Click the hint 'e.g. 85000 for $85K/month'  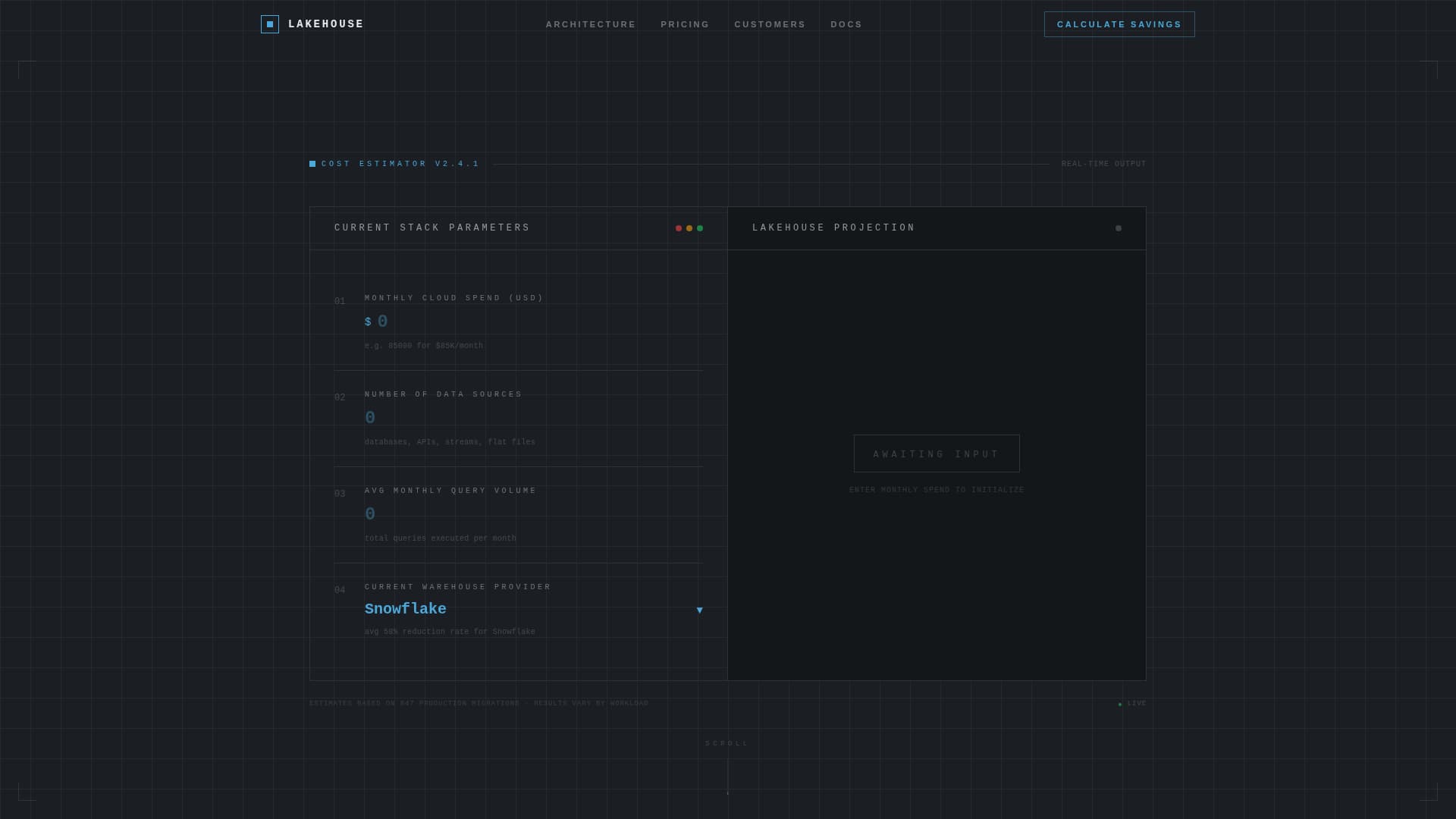point(424,346)
